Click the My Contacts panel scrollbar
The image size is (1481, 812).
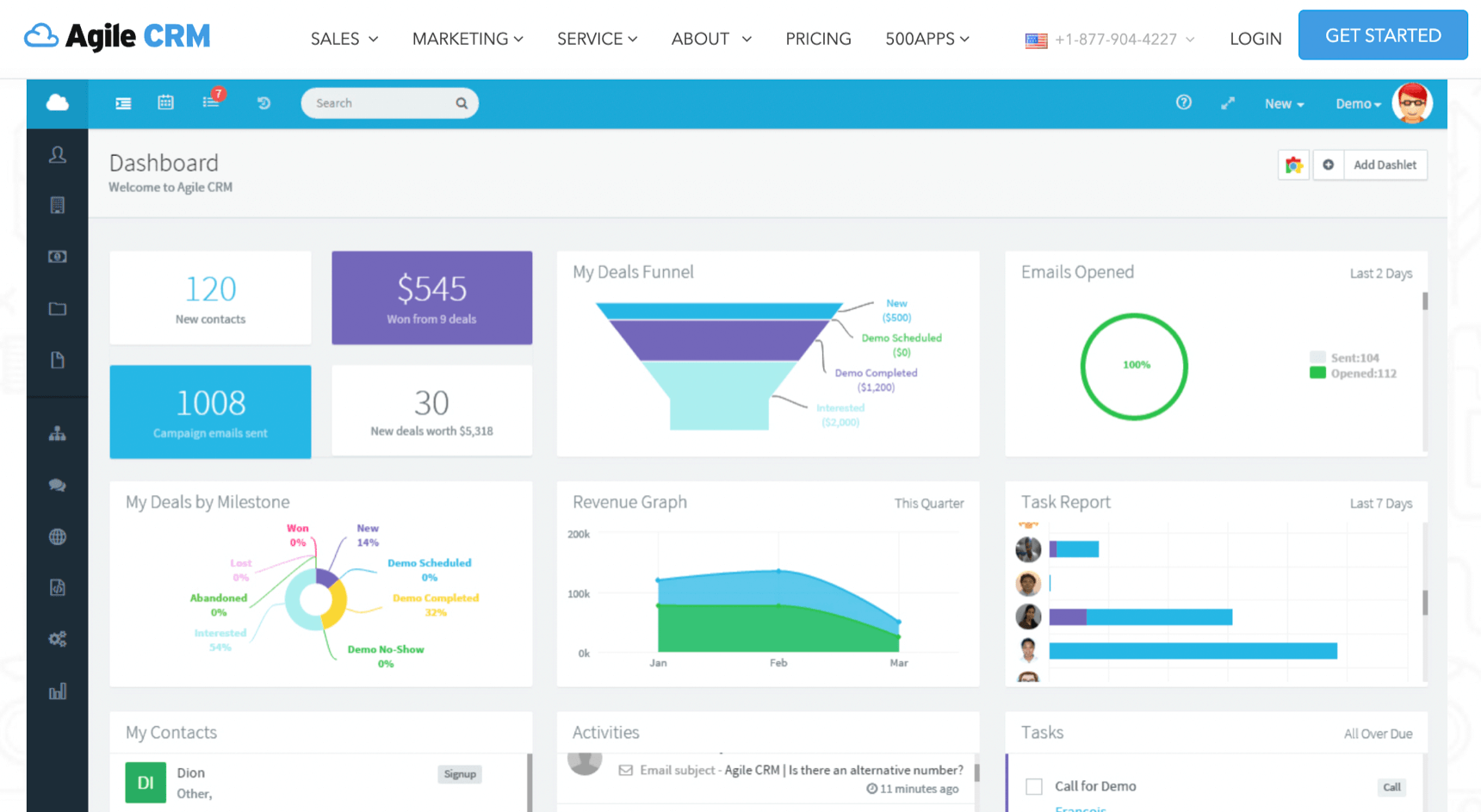(530, 783)
